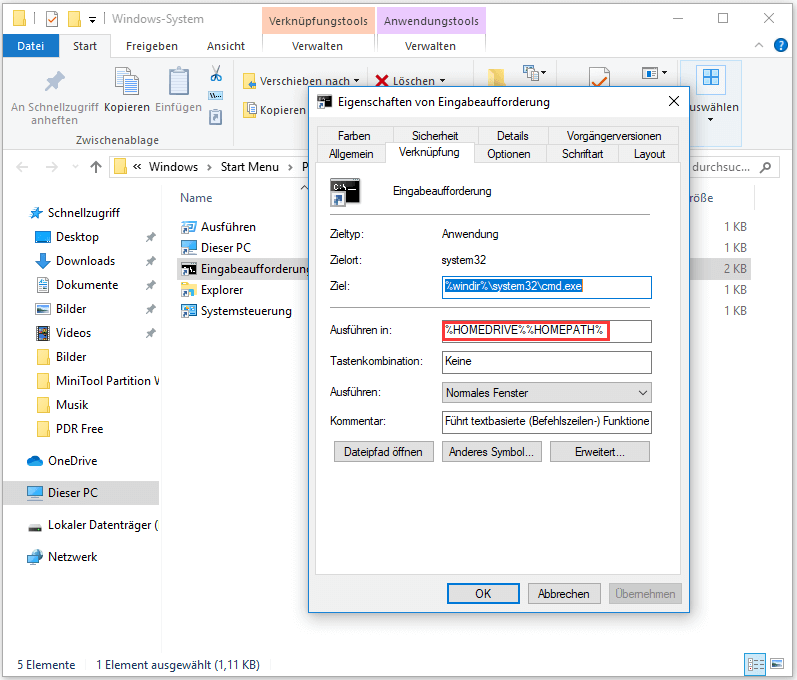
Task: Click the scissors cut icon
Action: (x=216, y=73)
